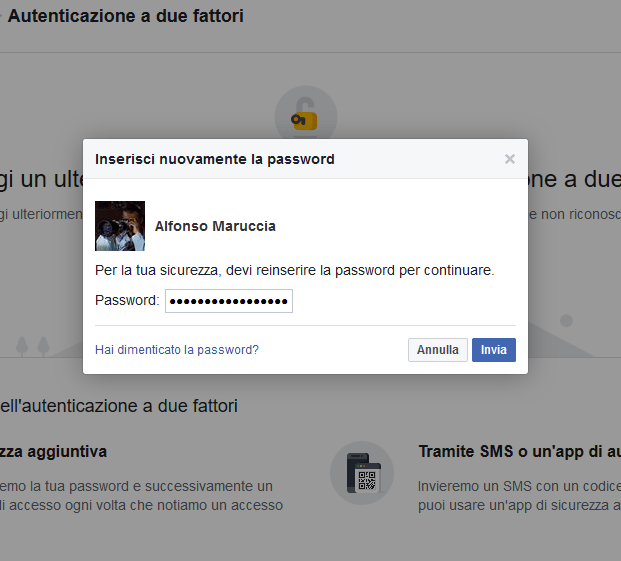This screenshot has width=621, height=561.
Task: Click the profile picture in the dialog
Action: (x=120, y=226)
